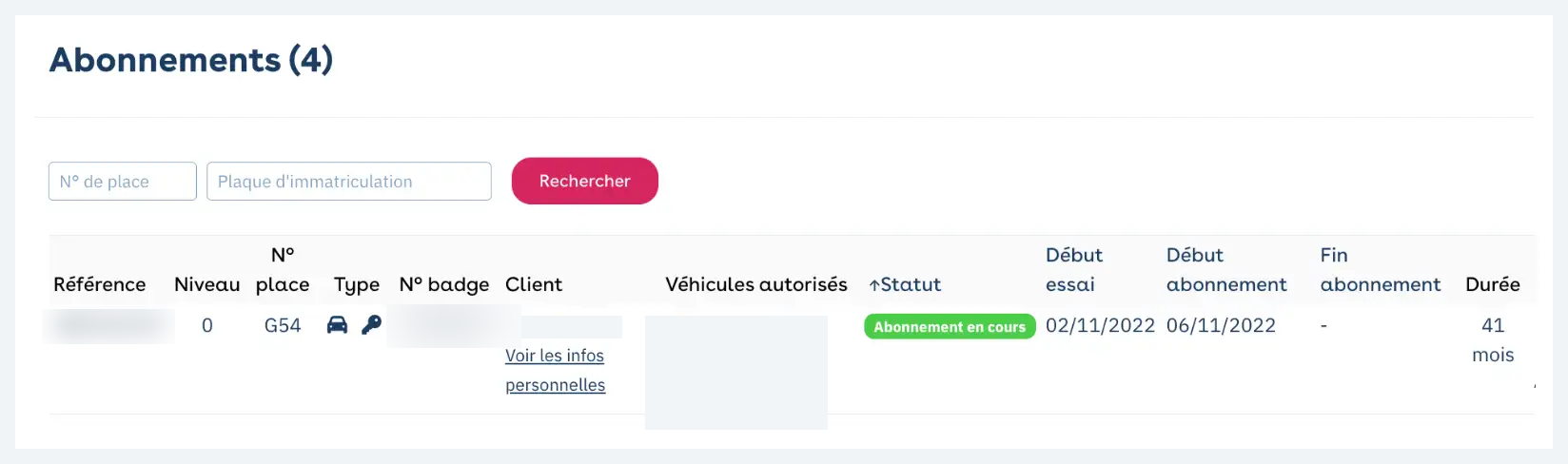Viewport: 1568px width, 464px height.
Task: Sort by the Statut column header
Action: click(905, 284)
